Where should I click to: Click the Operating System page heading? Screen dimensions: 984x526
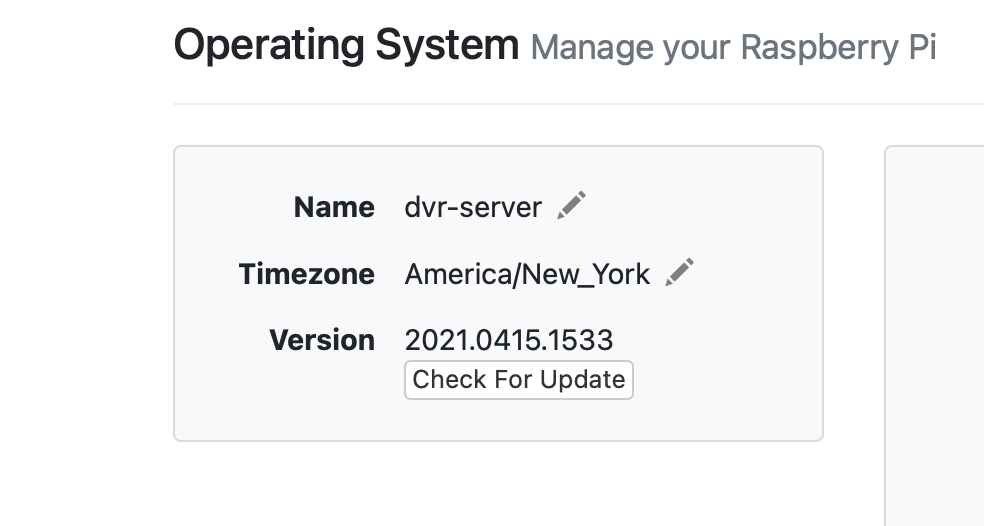(346, 46)
